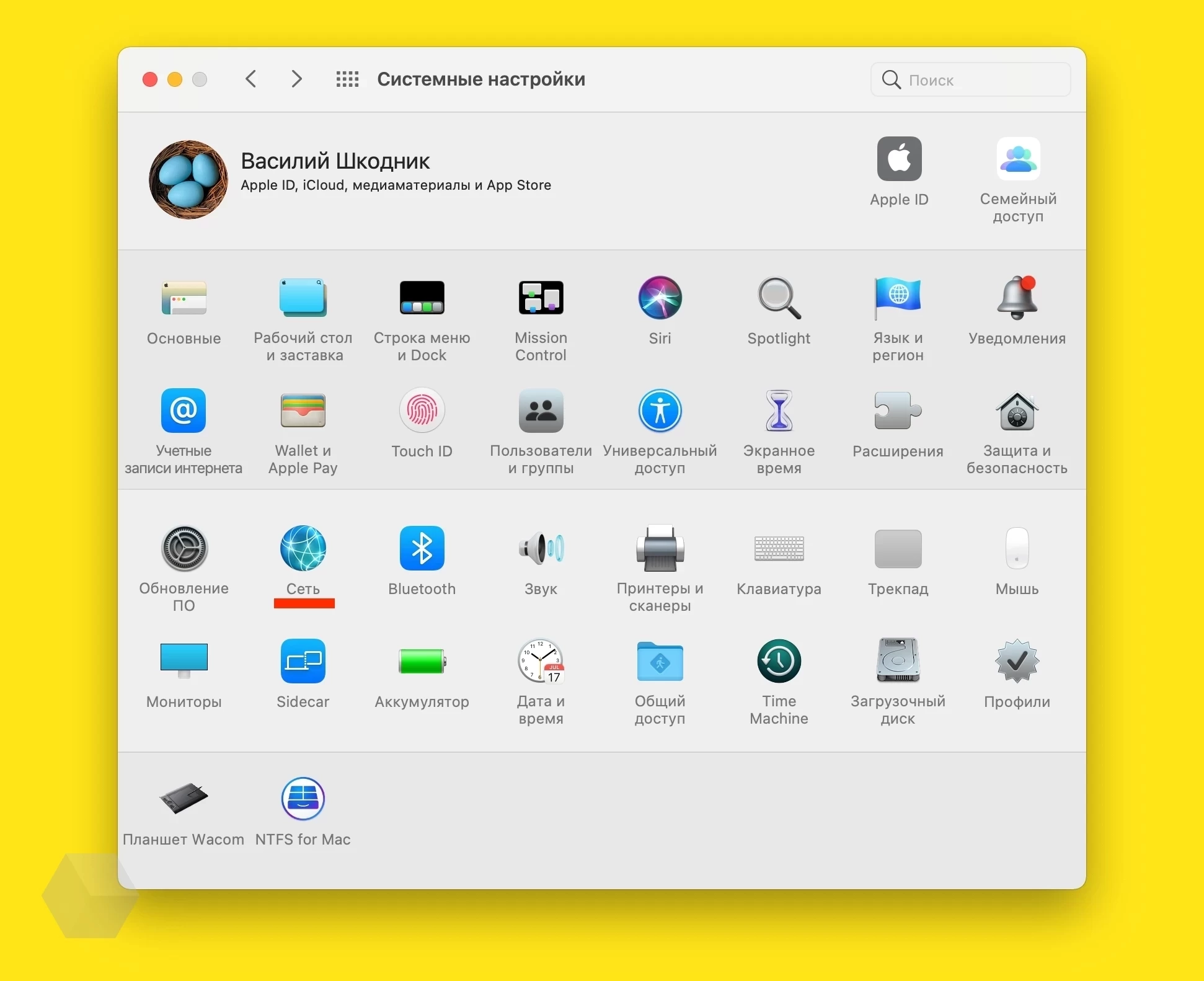Image resolution: width=1204 pixels, height=981 pixels.
Task: Minimize window with yellow button
Action: tap(175, 79)
